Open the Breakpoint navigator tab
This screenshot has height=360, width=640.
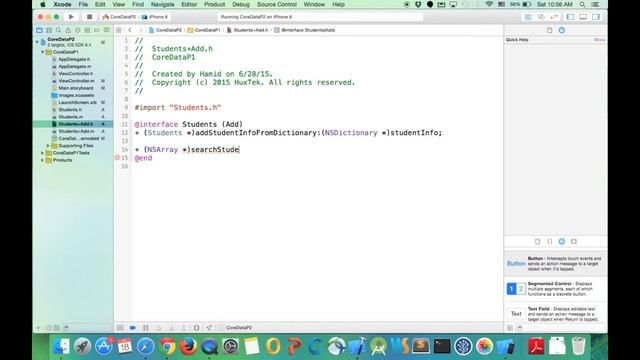coord(97,30)
